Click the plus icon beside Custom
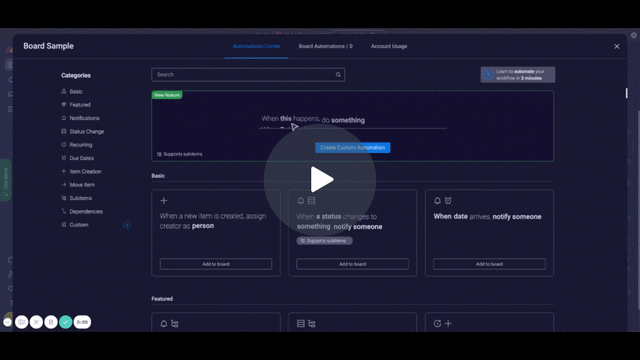Image resolution: width=640 pixels, height=360 pixels. click(x=127, y=225)
